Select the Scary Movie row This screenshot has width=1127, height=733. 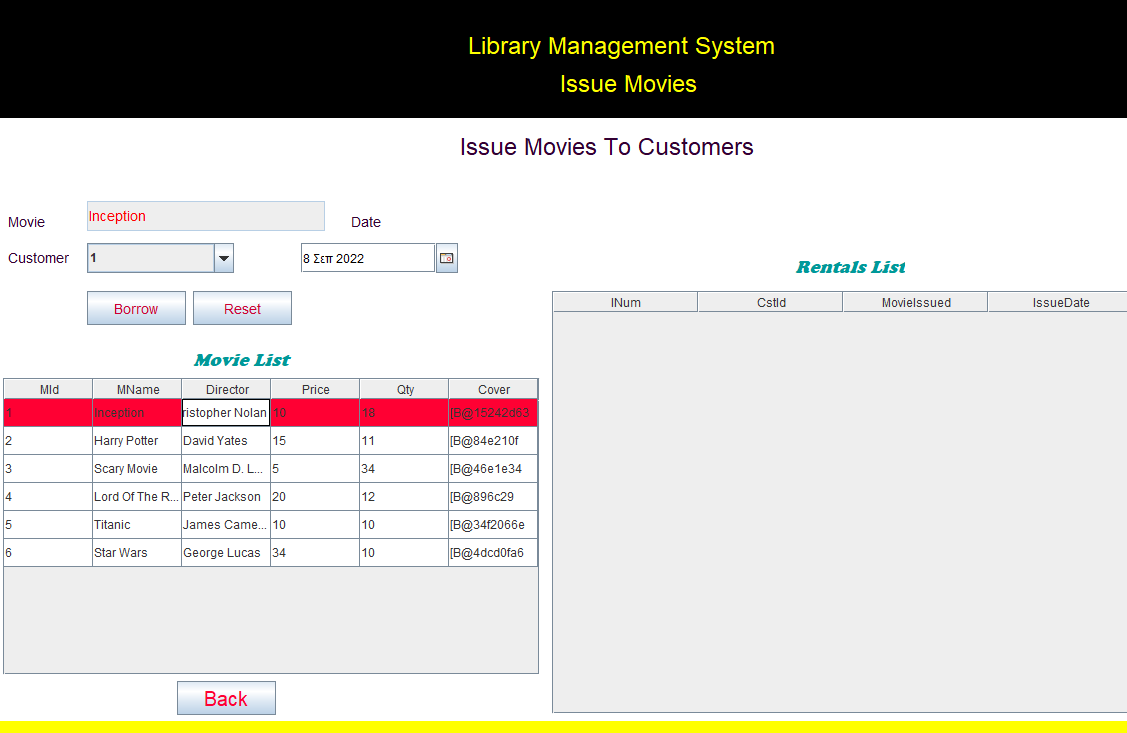(137, 468)
